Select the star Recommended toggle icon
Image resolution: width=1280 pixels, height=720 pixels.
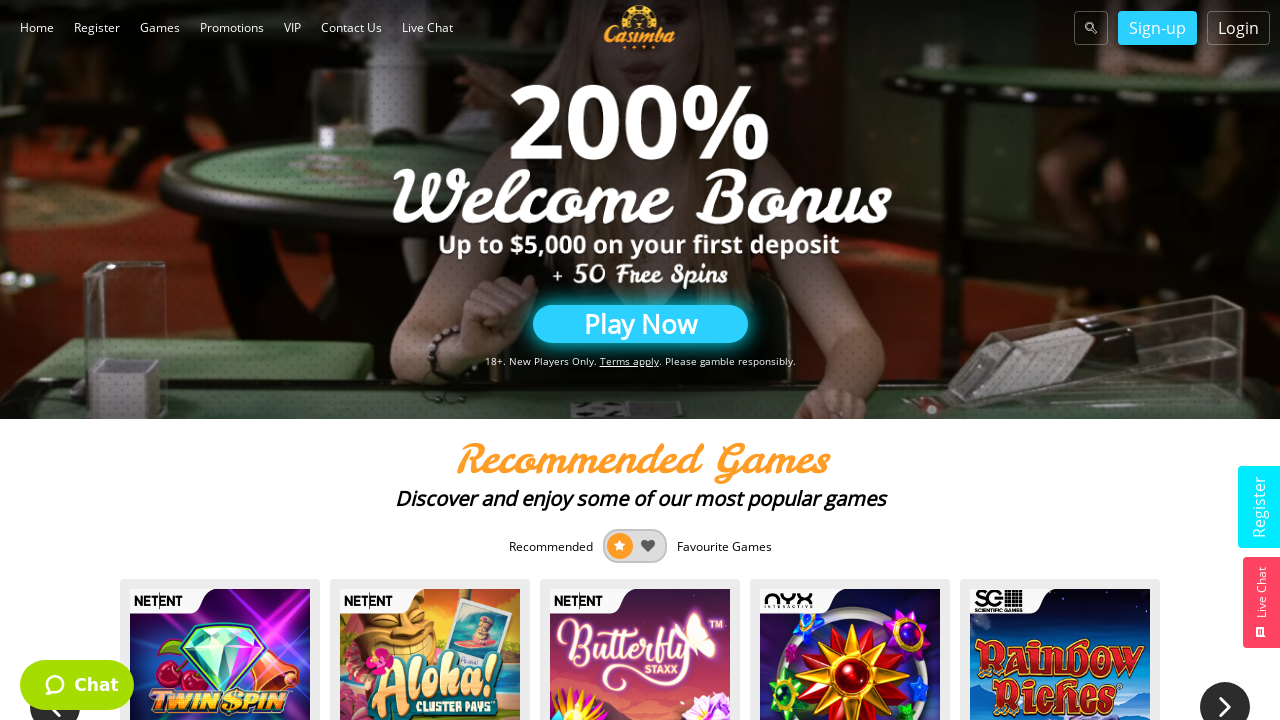point(620,546)
